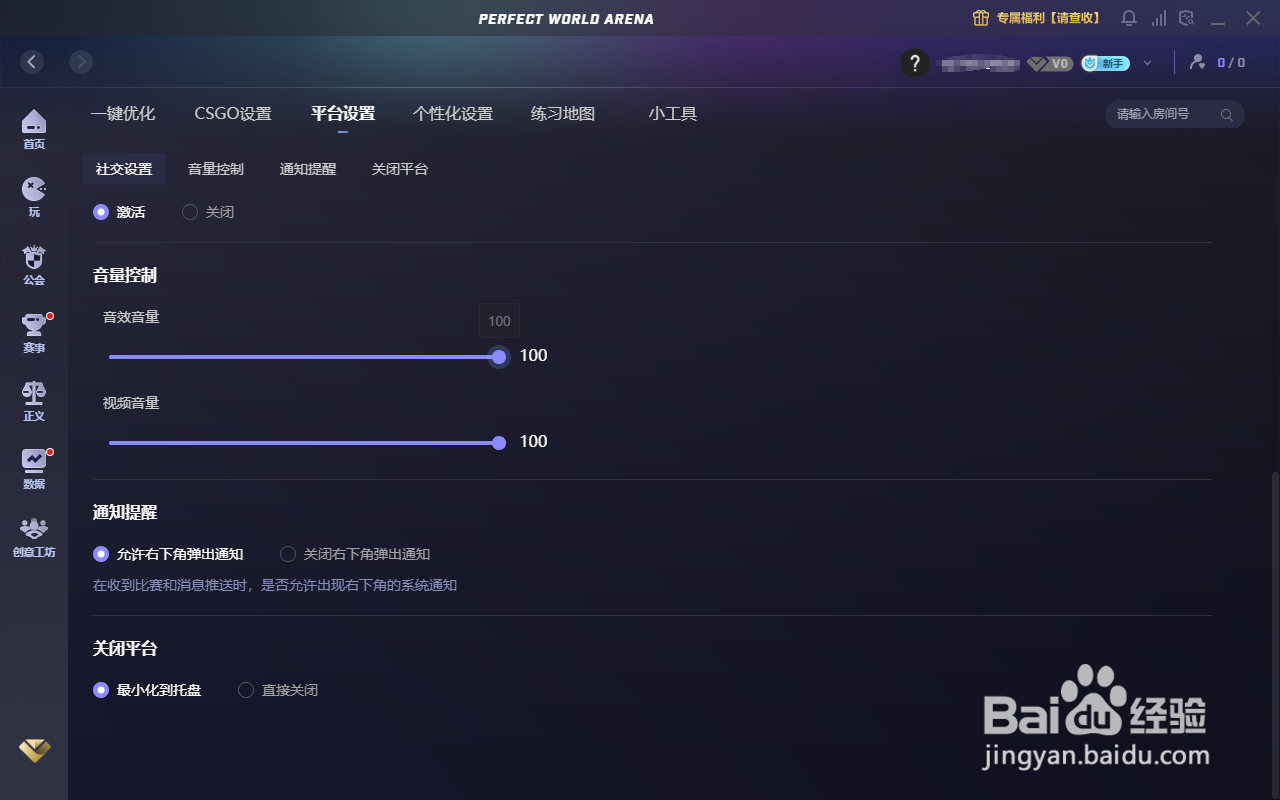Jump to 音量控制 sub-tab

(x=216, y=169)
